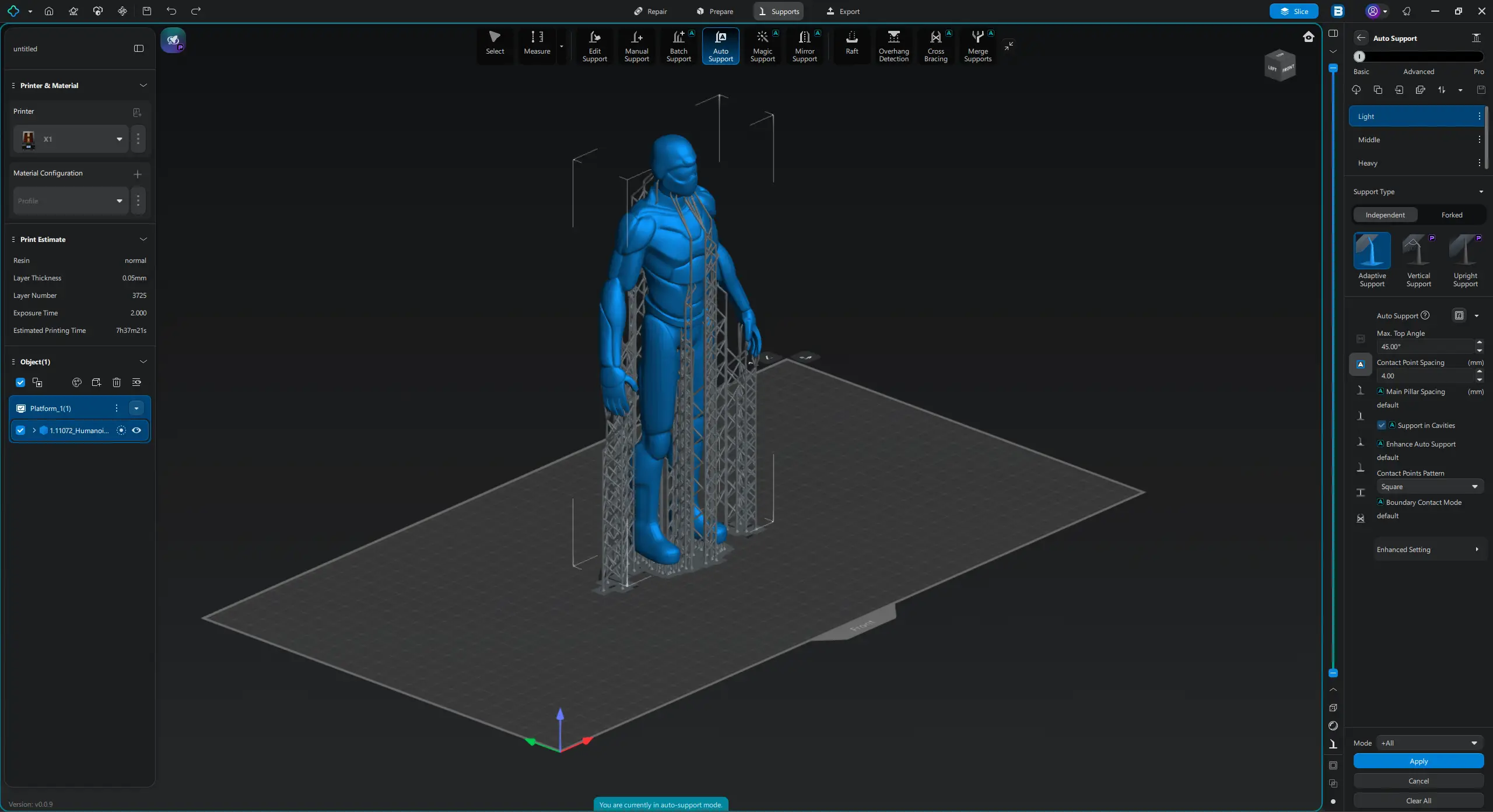Switch support type to Independent

pos(1385,215)
